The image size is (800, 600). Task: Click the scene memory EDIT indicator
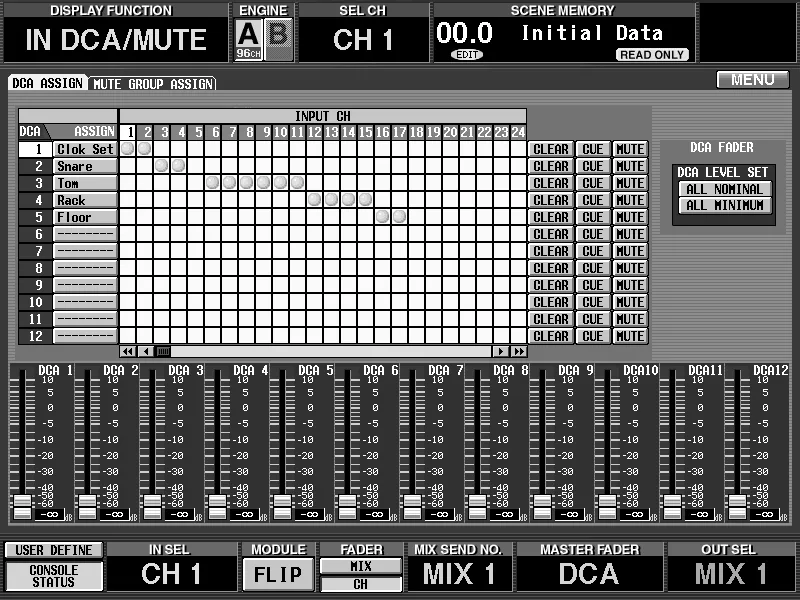[x=467, y=55]
